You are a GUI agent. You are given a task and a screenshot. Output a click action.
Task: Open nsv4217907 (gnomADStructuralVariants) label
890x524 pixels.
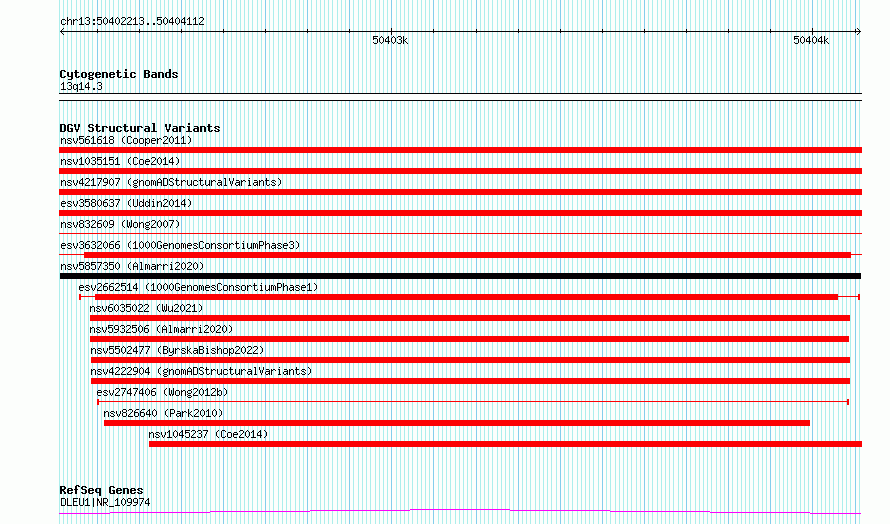point(171,182)
